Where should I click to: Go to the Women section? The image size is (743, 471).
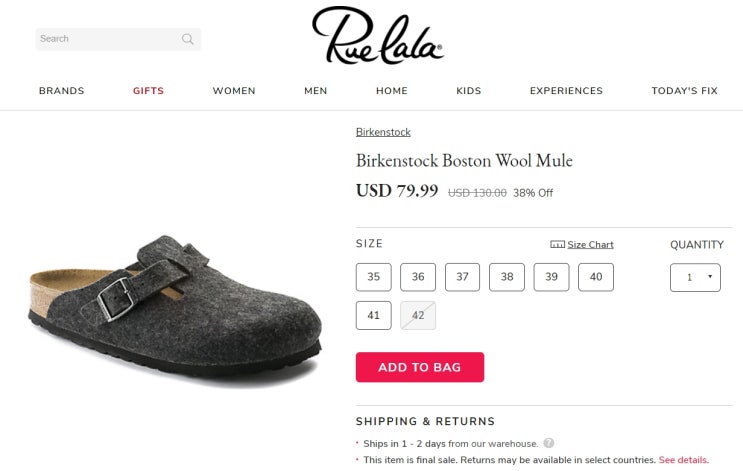click(x=234, y=91)
